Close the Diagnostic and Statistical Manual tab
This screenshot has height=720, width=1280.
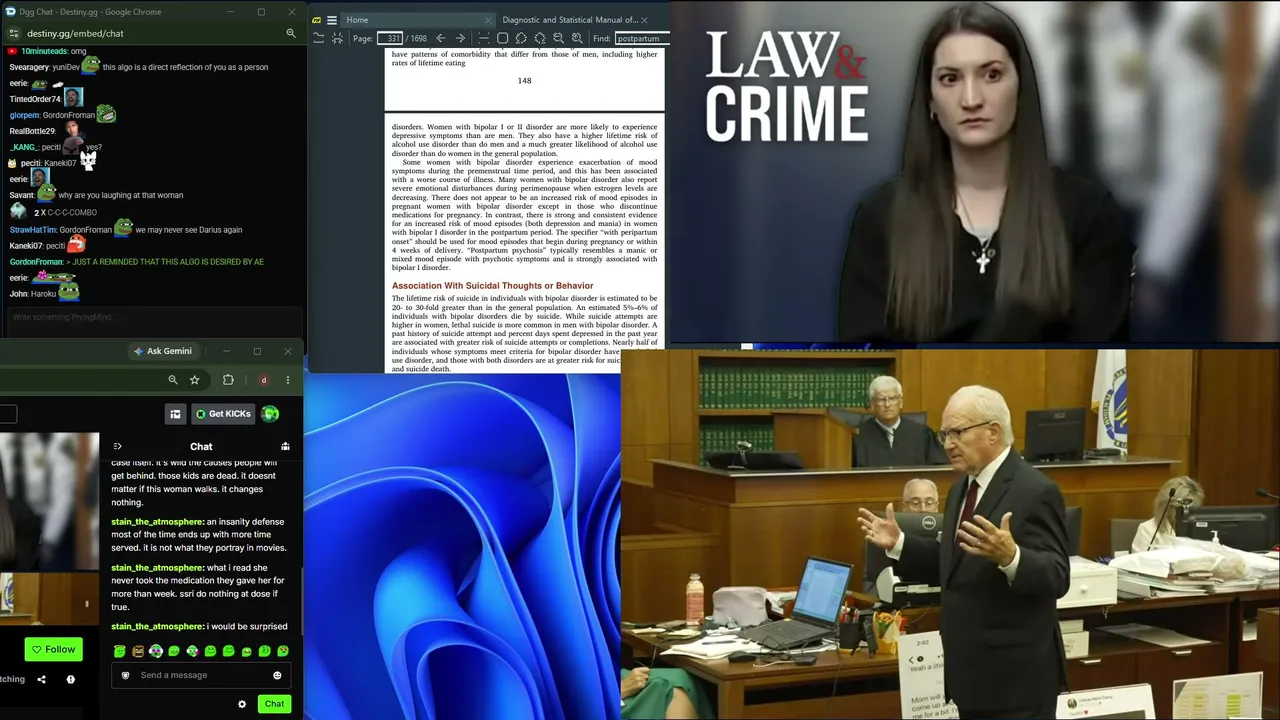[x=644, y=20]
